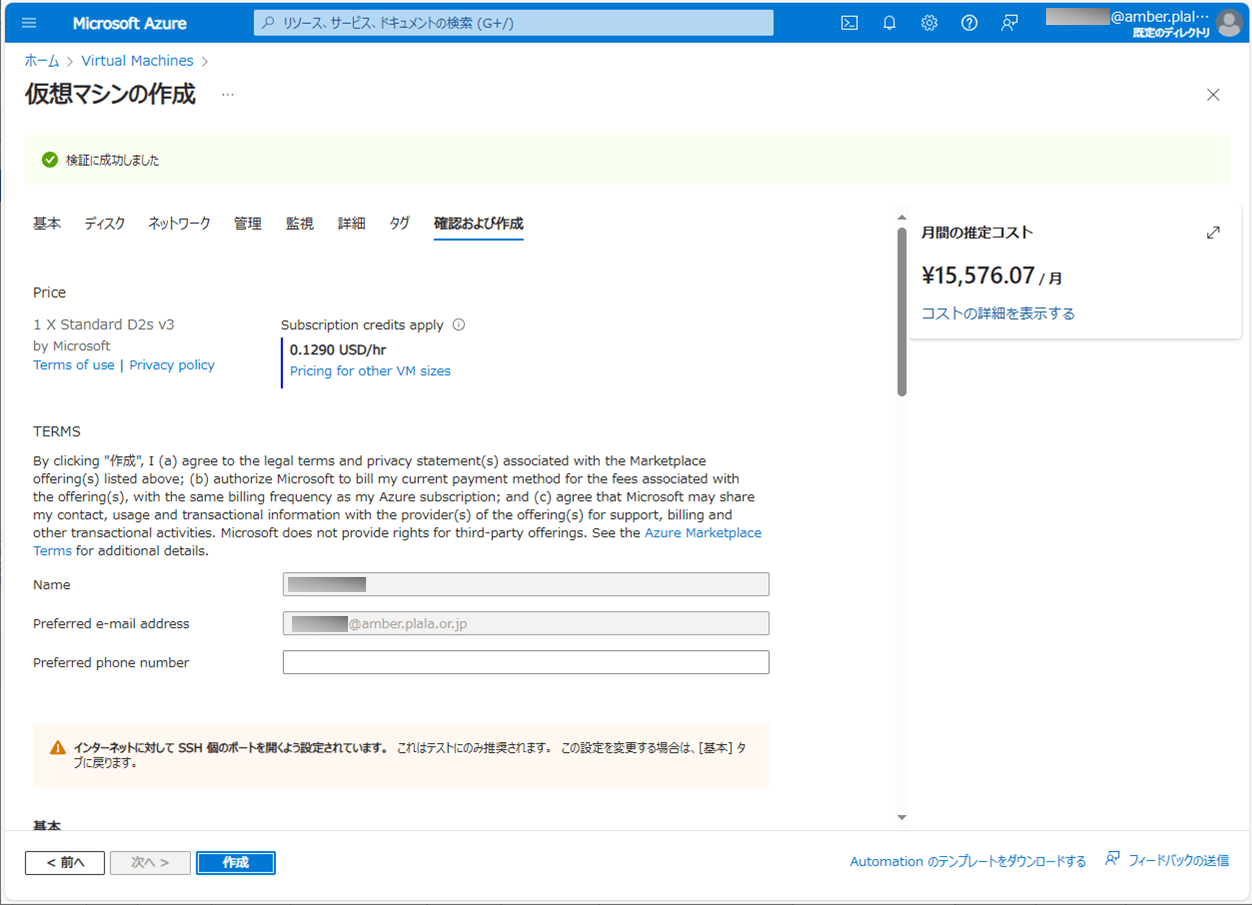Open the notifications bell
Image resolution: width=1252 pixels, height=905 pixels.
click(889, 23)
